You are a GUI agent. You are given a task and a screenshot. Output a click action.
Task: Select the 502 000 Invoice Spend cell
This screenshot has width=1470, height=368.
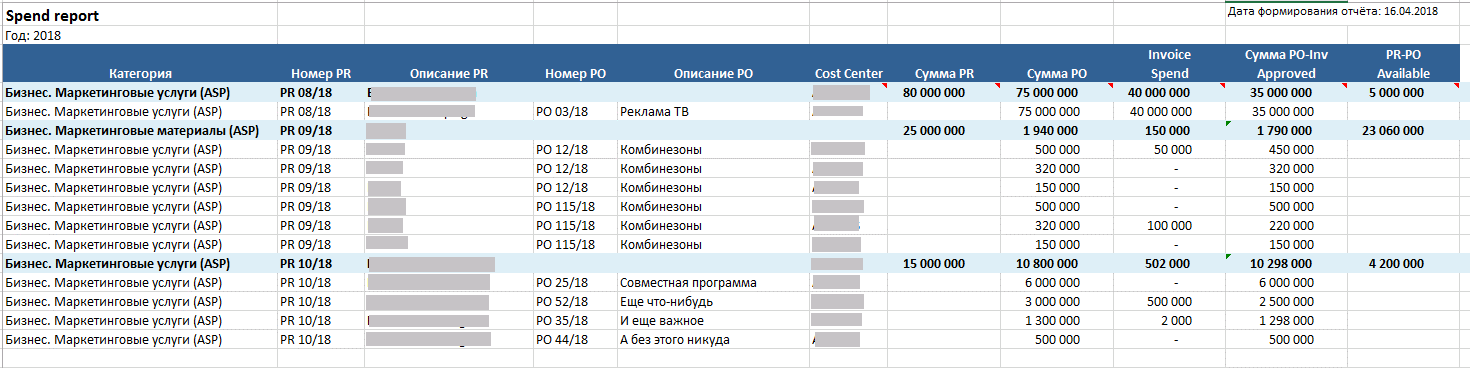point(1166,263)
